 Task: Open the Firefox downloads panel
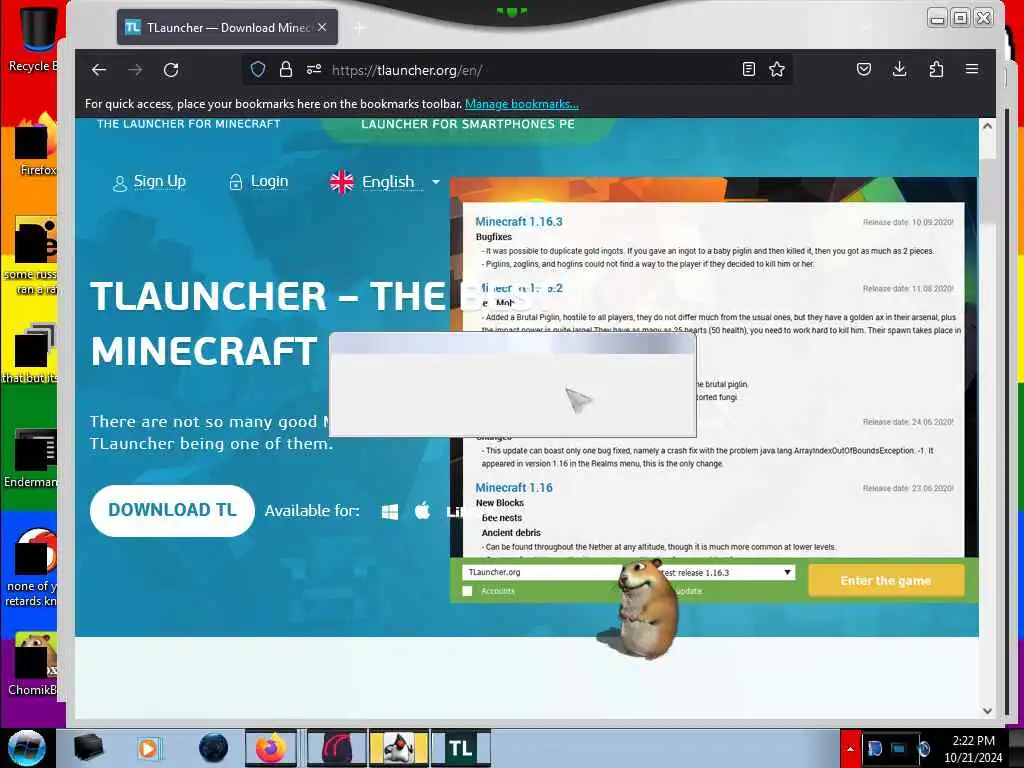(899, 69)
